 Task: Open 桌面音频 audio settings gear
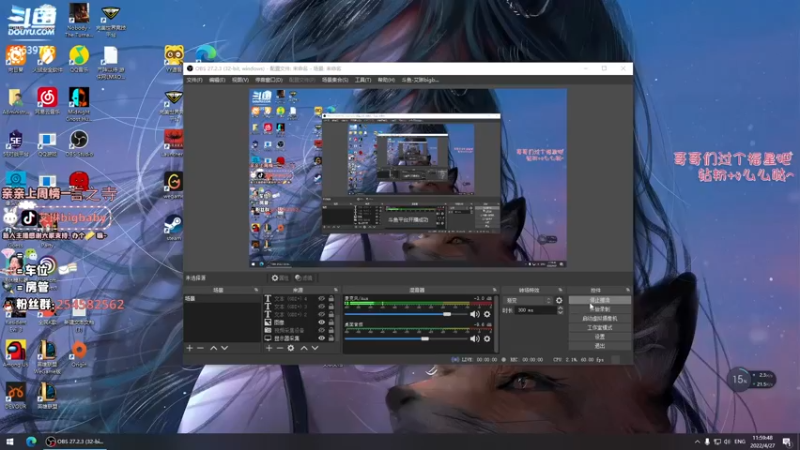click(487, 339)
